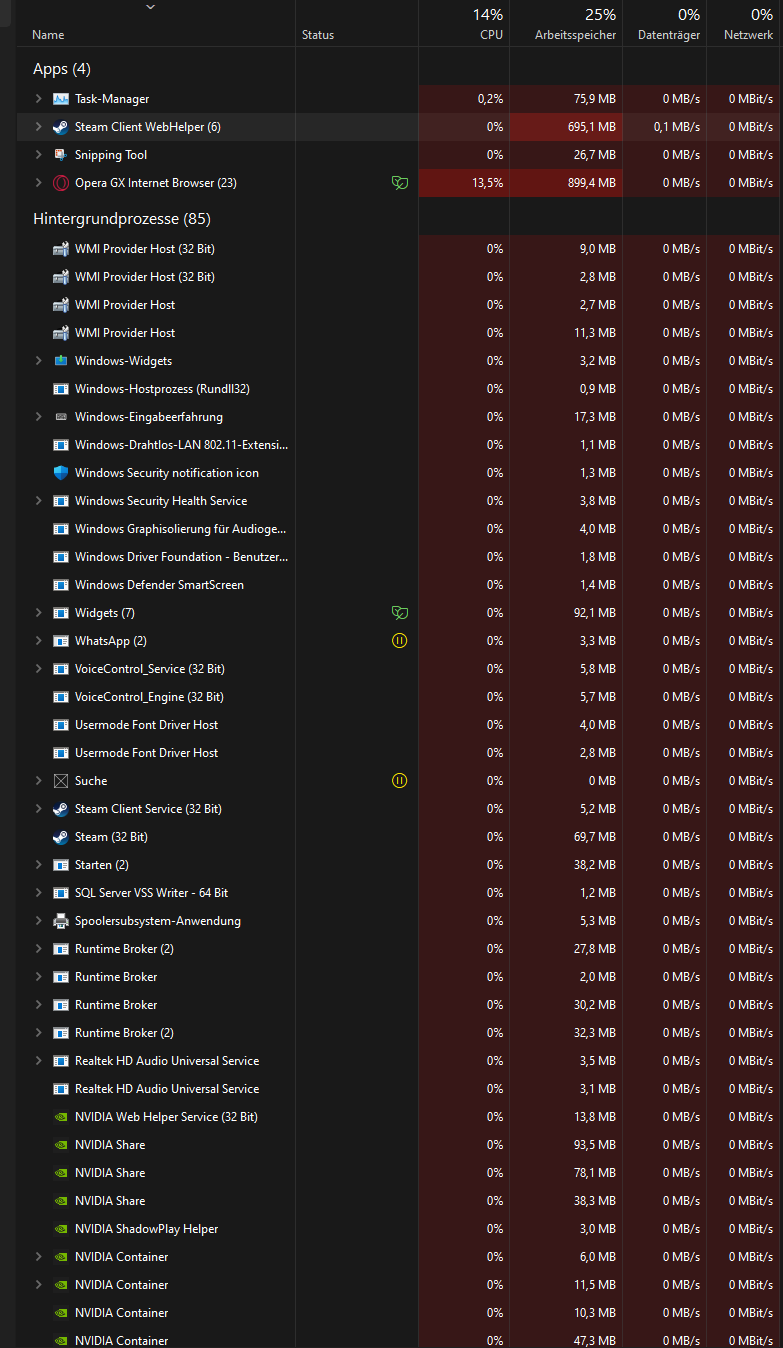Click the Steam (32 Bit) icon

click(x=60, y=837)
